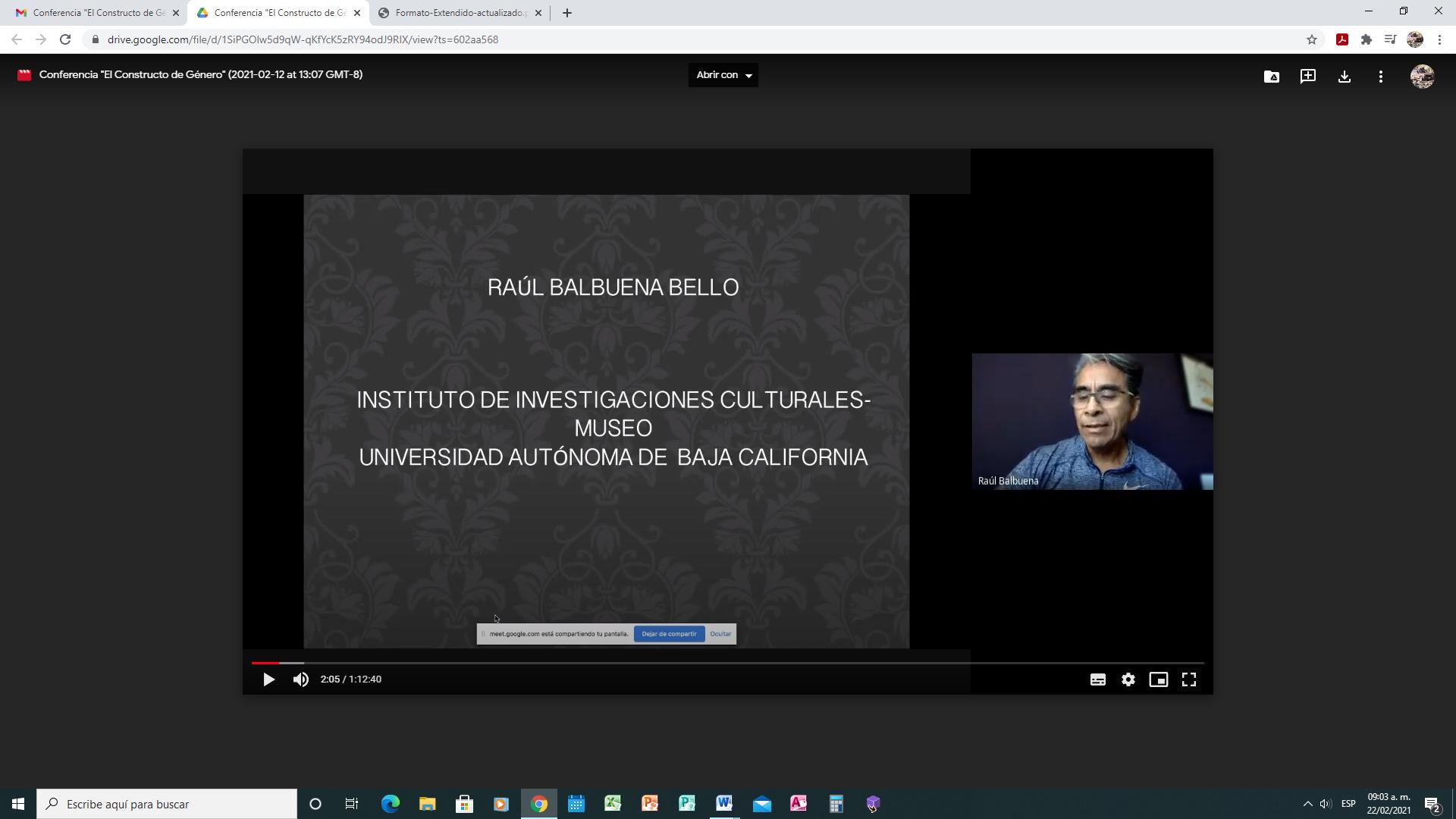Open the Drive more actions menu
This screenshot has height=819, width=1456.
pyautogui.click(x=1381, y=76)
